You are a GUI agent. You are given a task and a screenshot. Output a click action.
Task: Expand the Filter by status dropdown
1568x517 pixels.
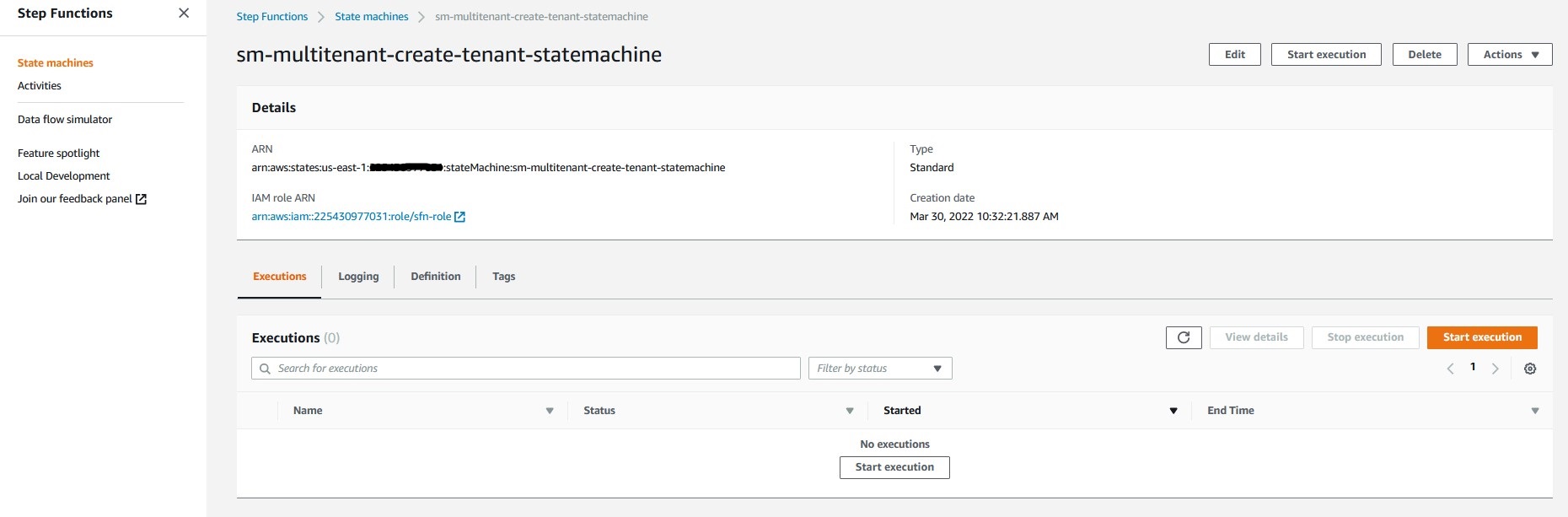[x=880, y=369]
